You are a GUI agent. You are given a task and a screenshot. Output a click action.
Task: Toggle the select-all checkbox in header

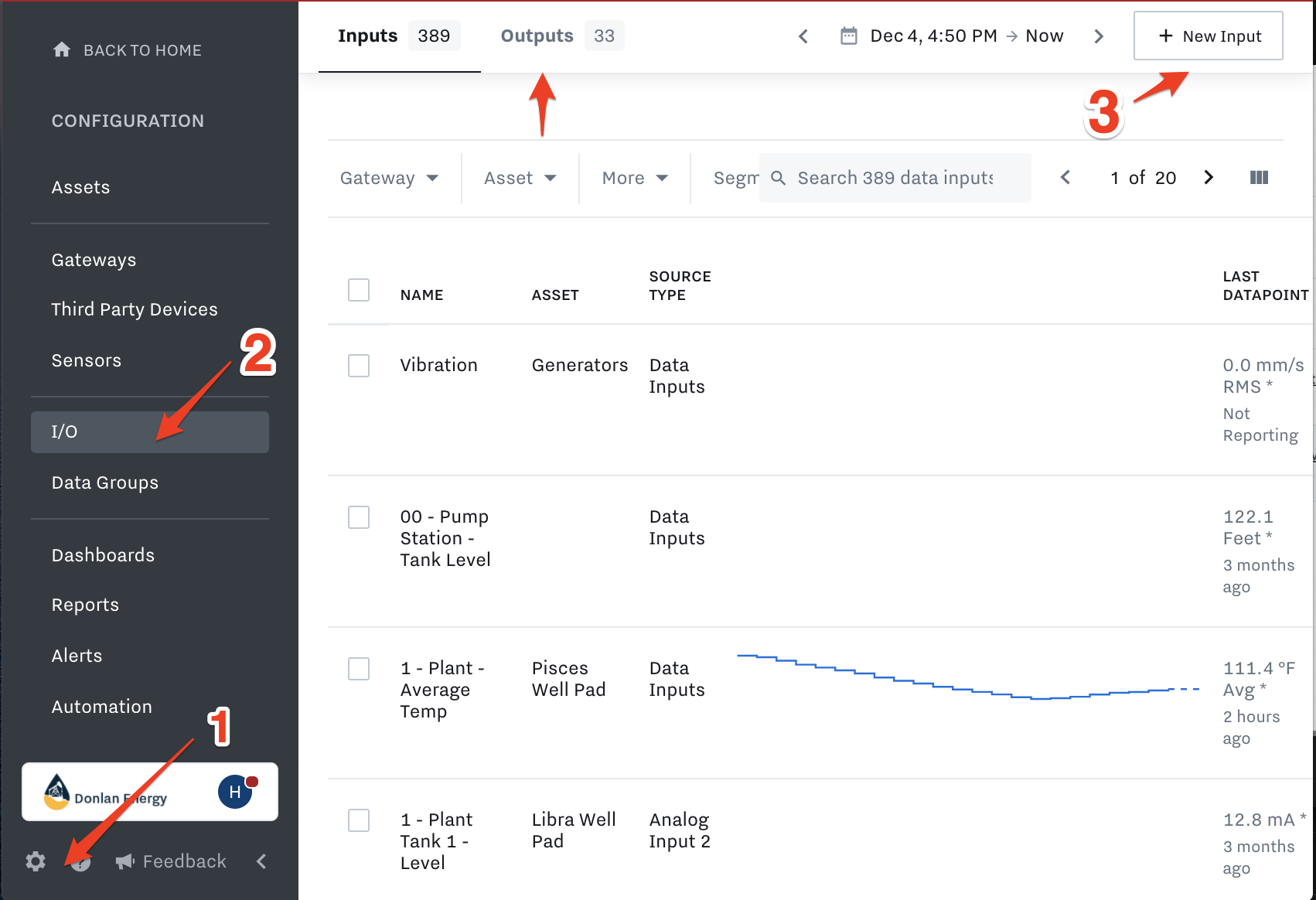359,290
